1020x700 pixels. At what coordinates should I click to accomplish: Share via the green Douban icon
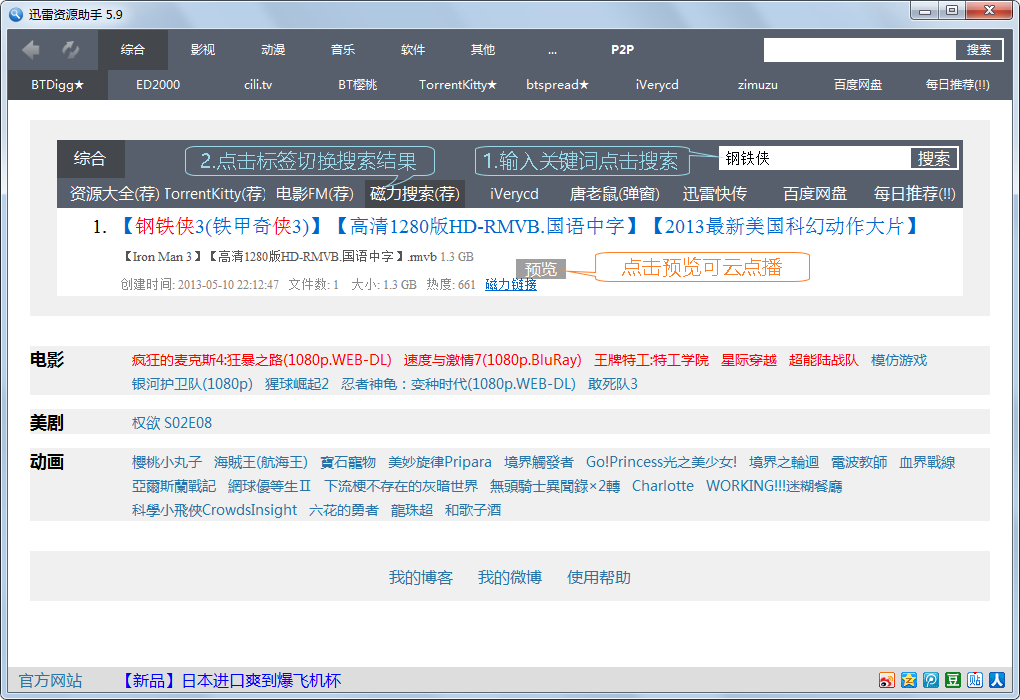point(953,680)
